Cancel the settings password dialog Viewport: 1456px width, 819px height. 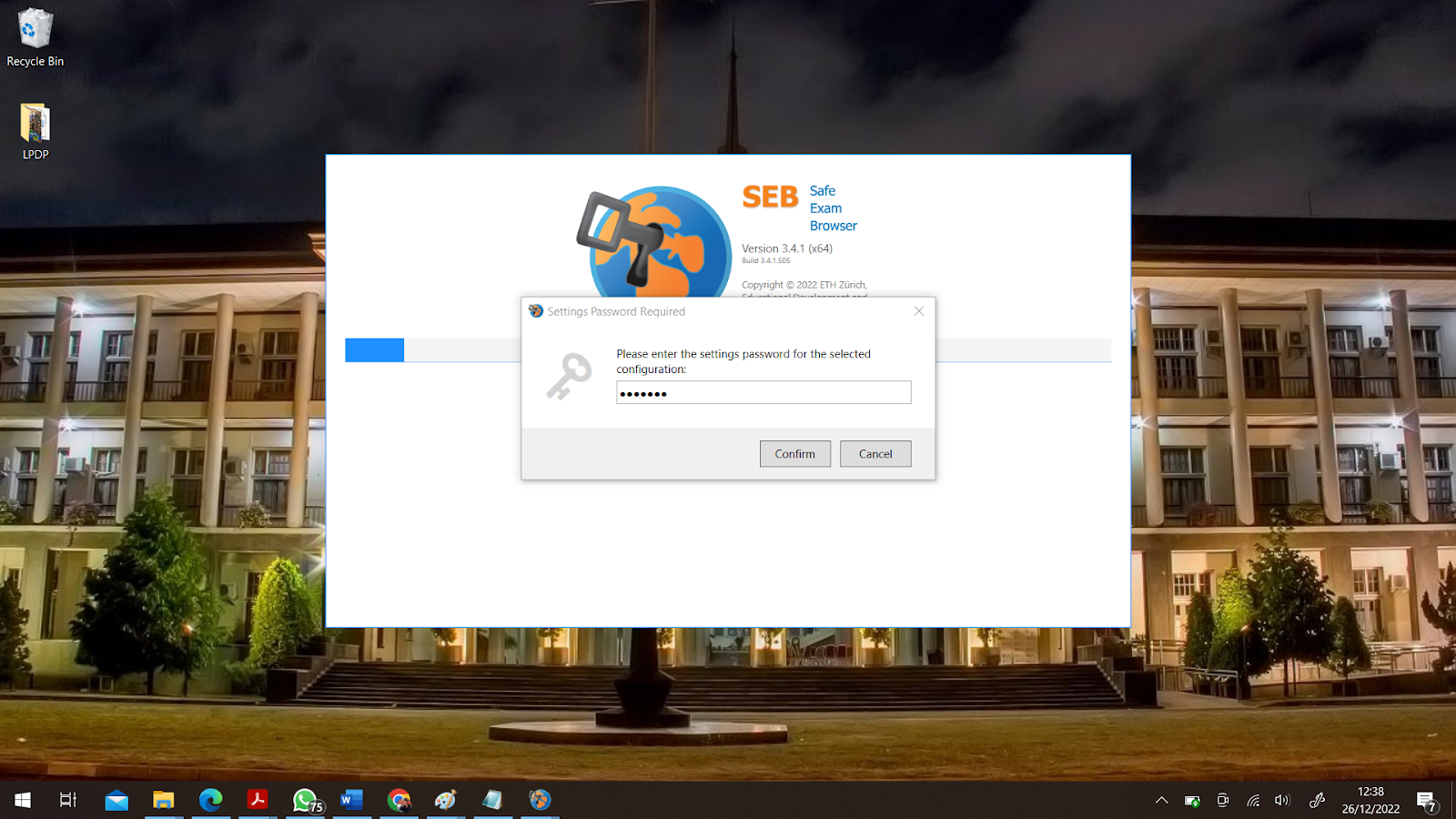(x=875, y=453)
